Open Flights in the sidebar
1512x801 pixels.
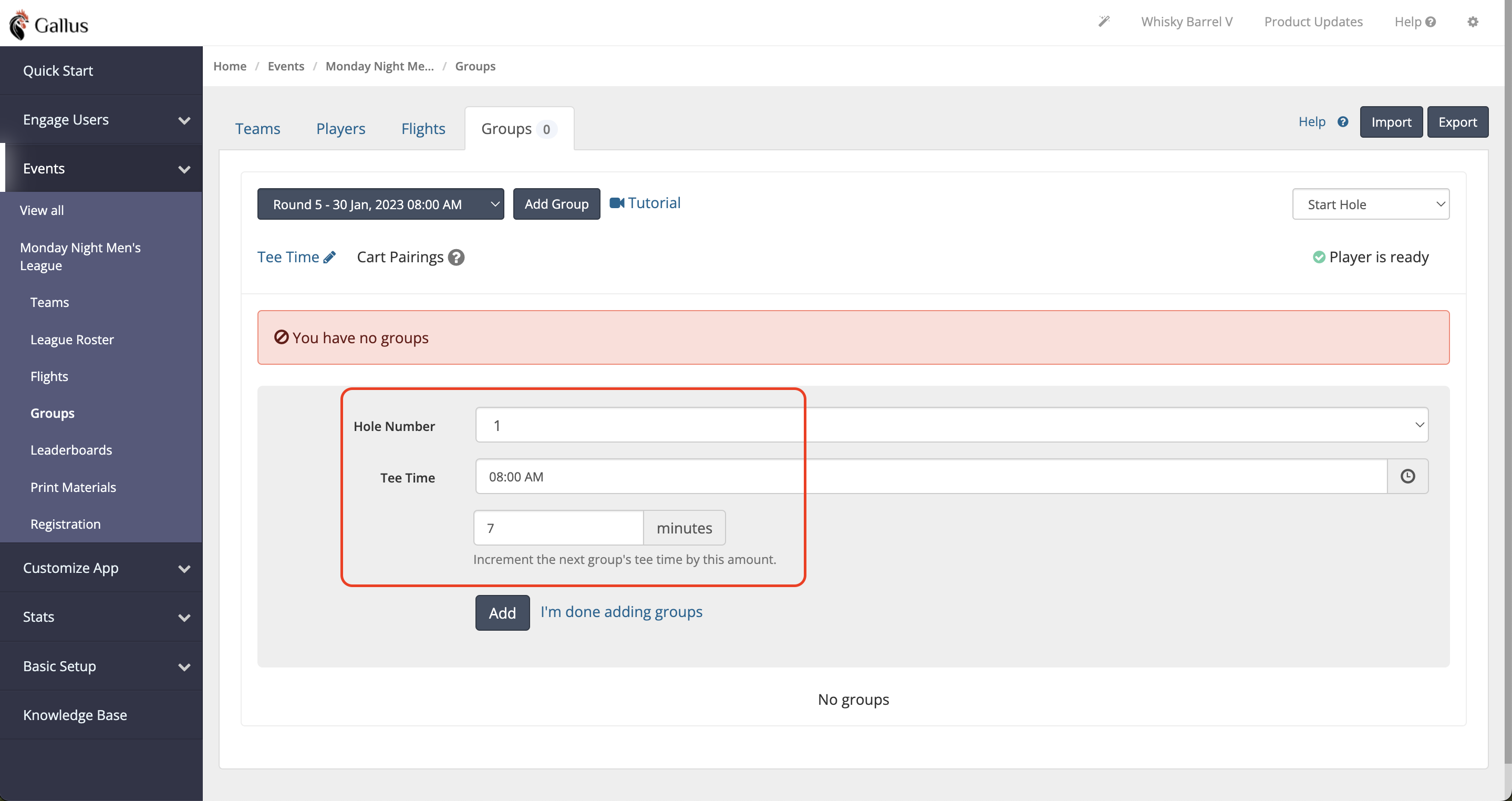(x=49, y=376)
